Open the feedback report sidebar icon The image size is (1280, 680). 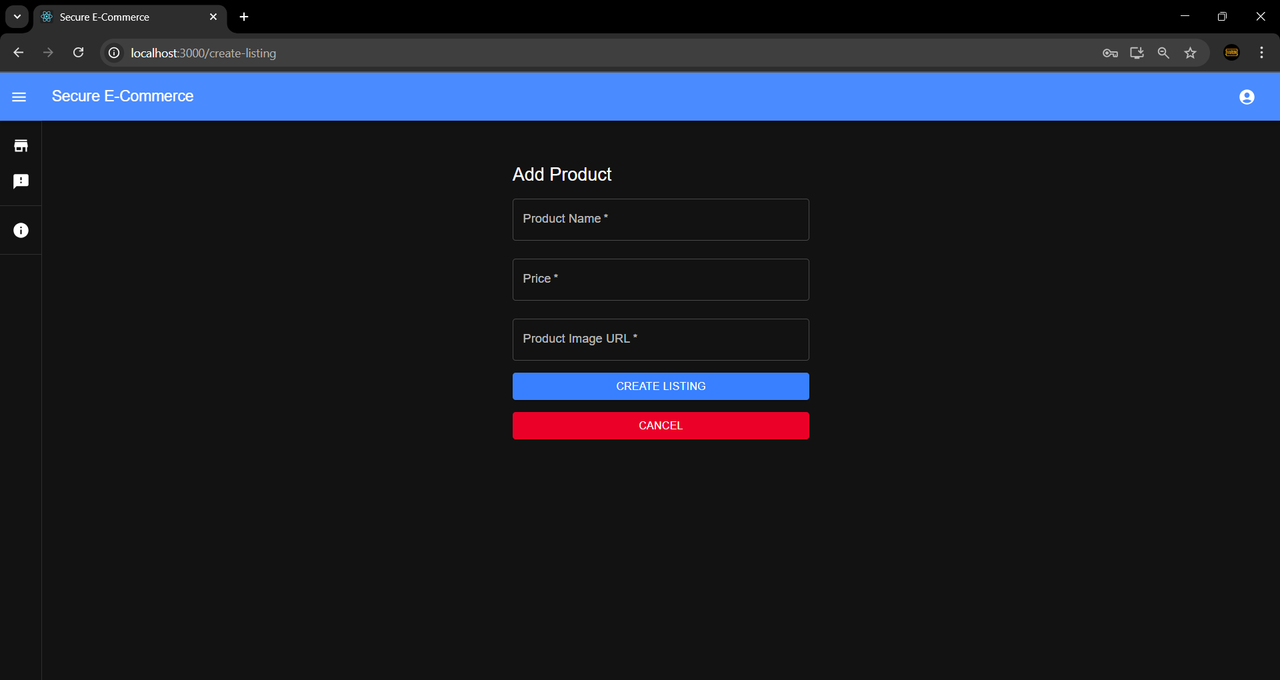coord(20,181)
